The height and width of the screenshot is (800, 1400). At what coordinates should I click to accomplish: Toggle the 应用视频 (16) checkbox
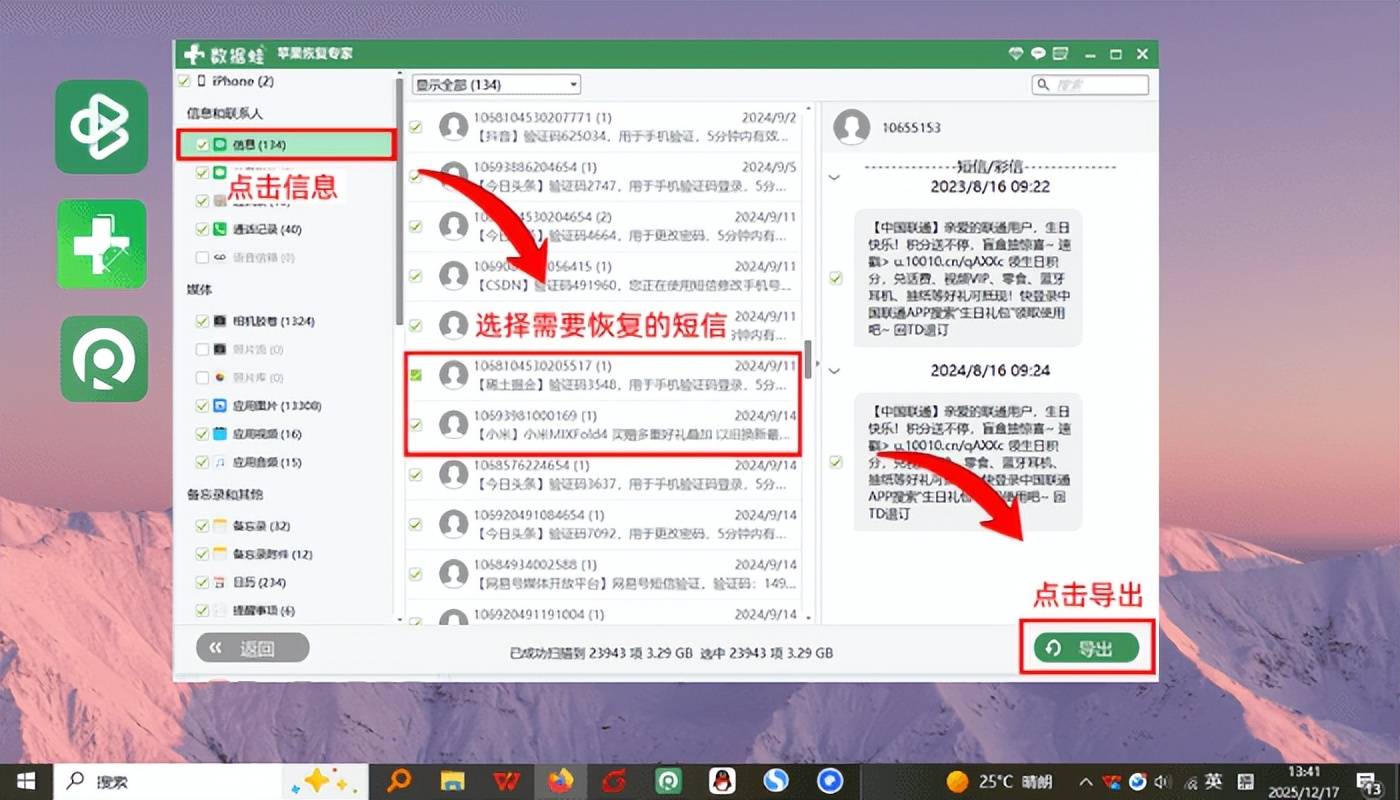(203, 434)
